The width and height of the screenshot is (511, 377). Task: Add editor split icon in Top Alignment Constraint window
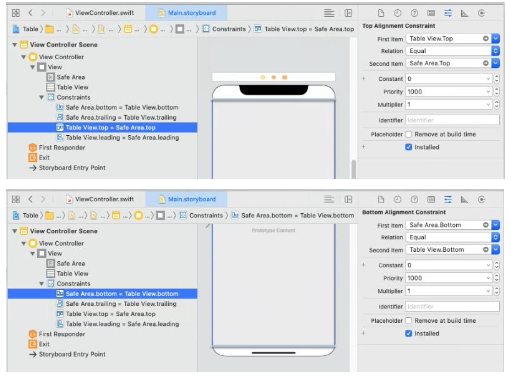coord(348,13)
